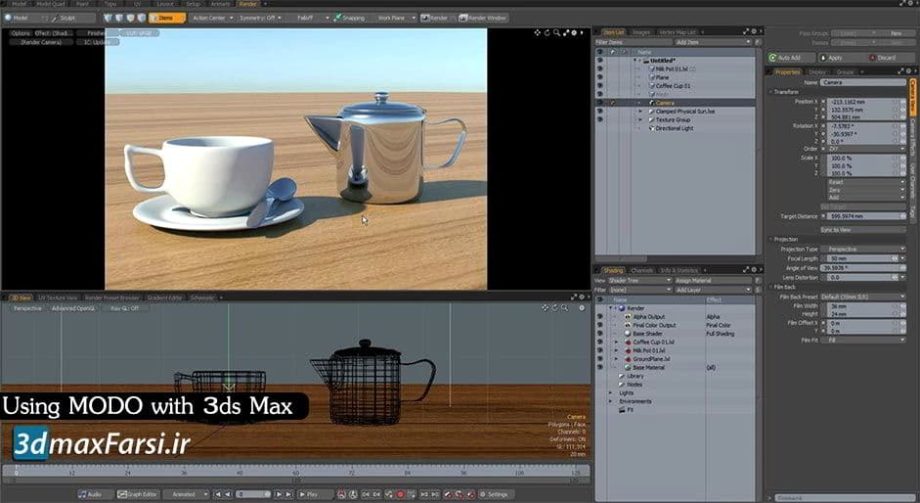Open the UV Texture View tab
This screenshot has width=920, height=503.
[x=57, y=298]
